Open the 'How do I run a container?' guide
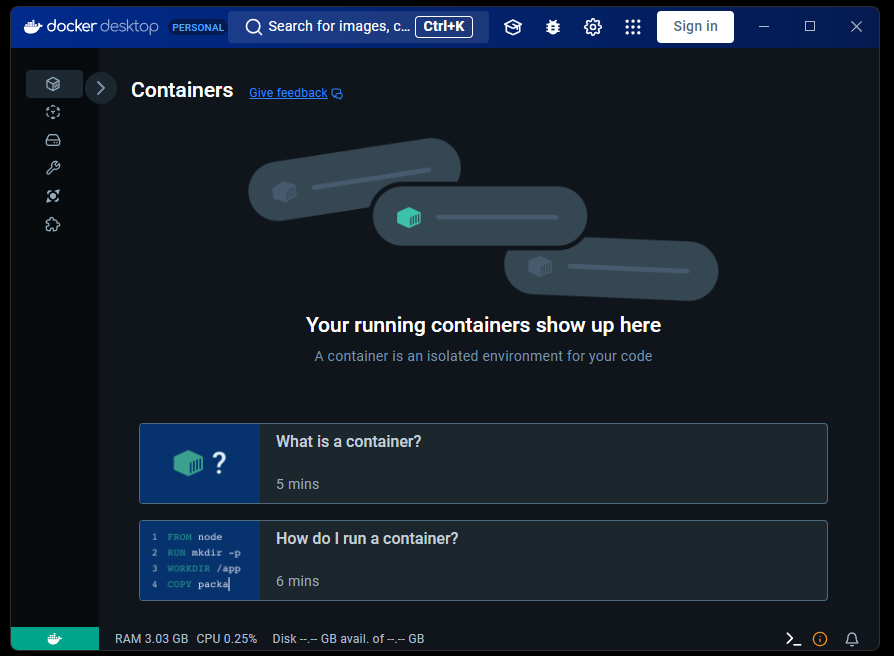 [x=483, y=560]
